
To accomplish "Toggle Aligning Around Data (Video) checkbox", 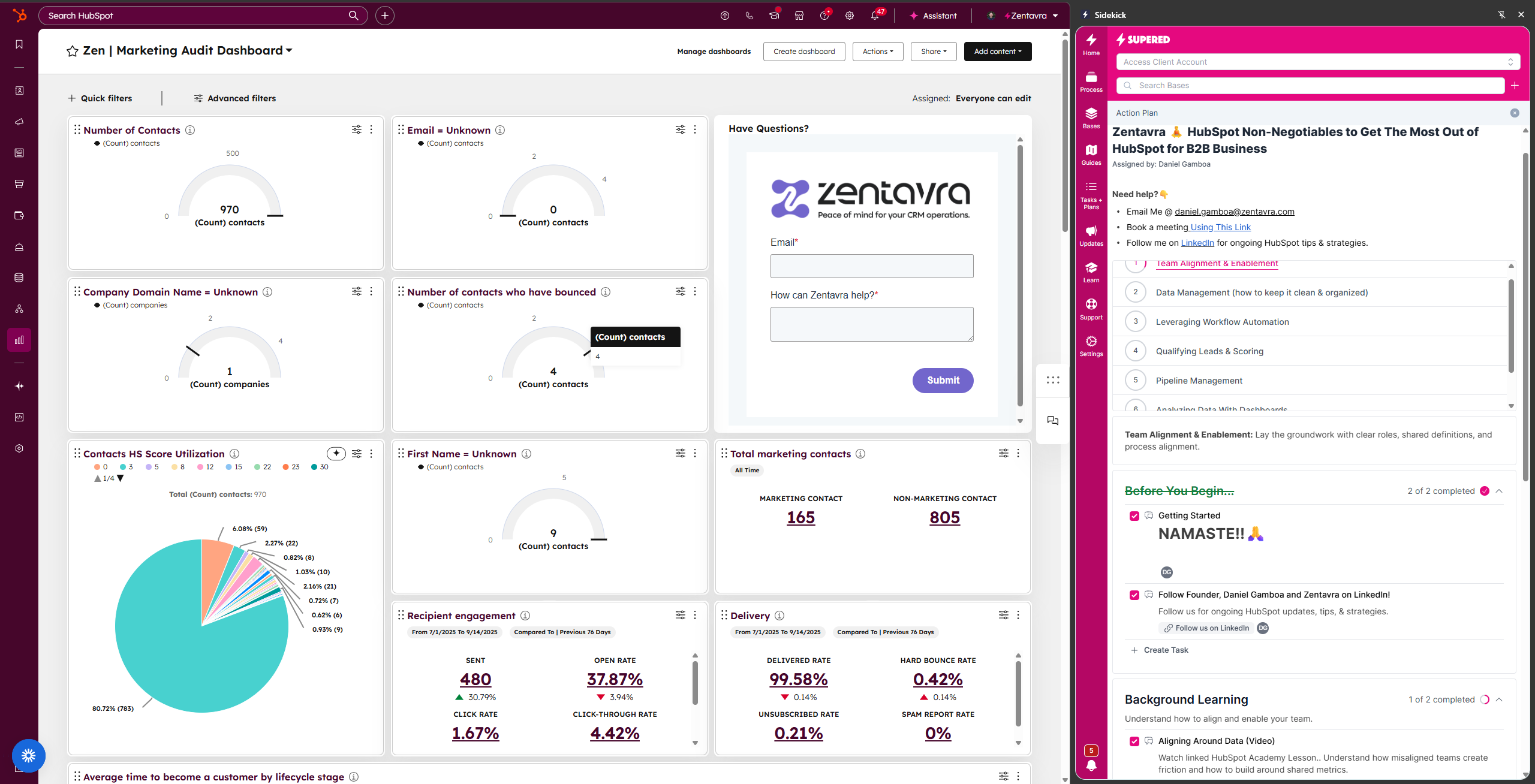I will point(1134,741).
